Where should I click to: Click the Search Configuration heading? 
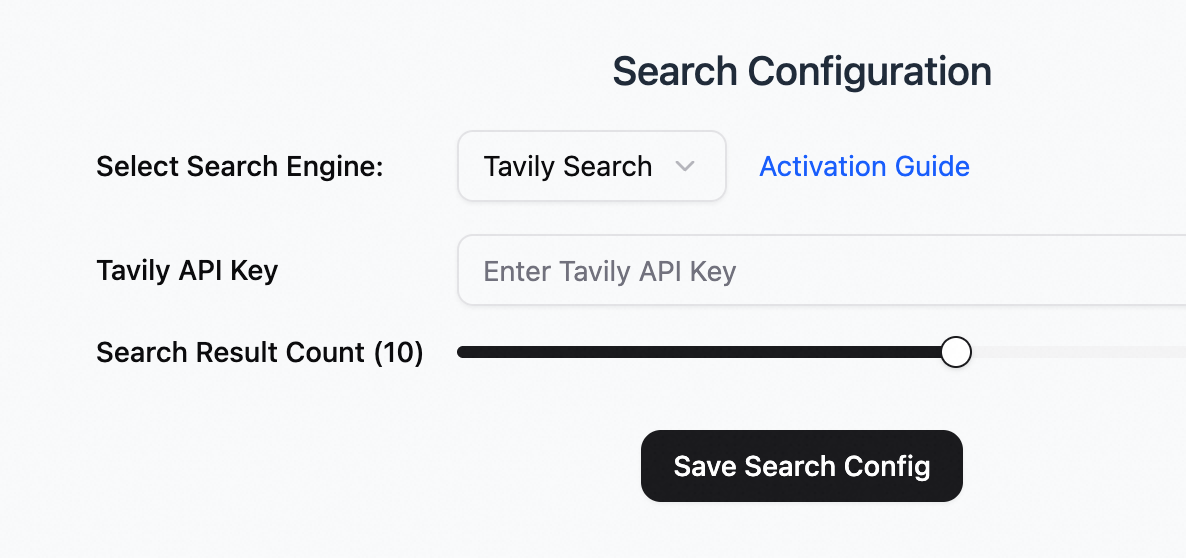tap(801, 72)
